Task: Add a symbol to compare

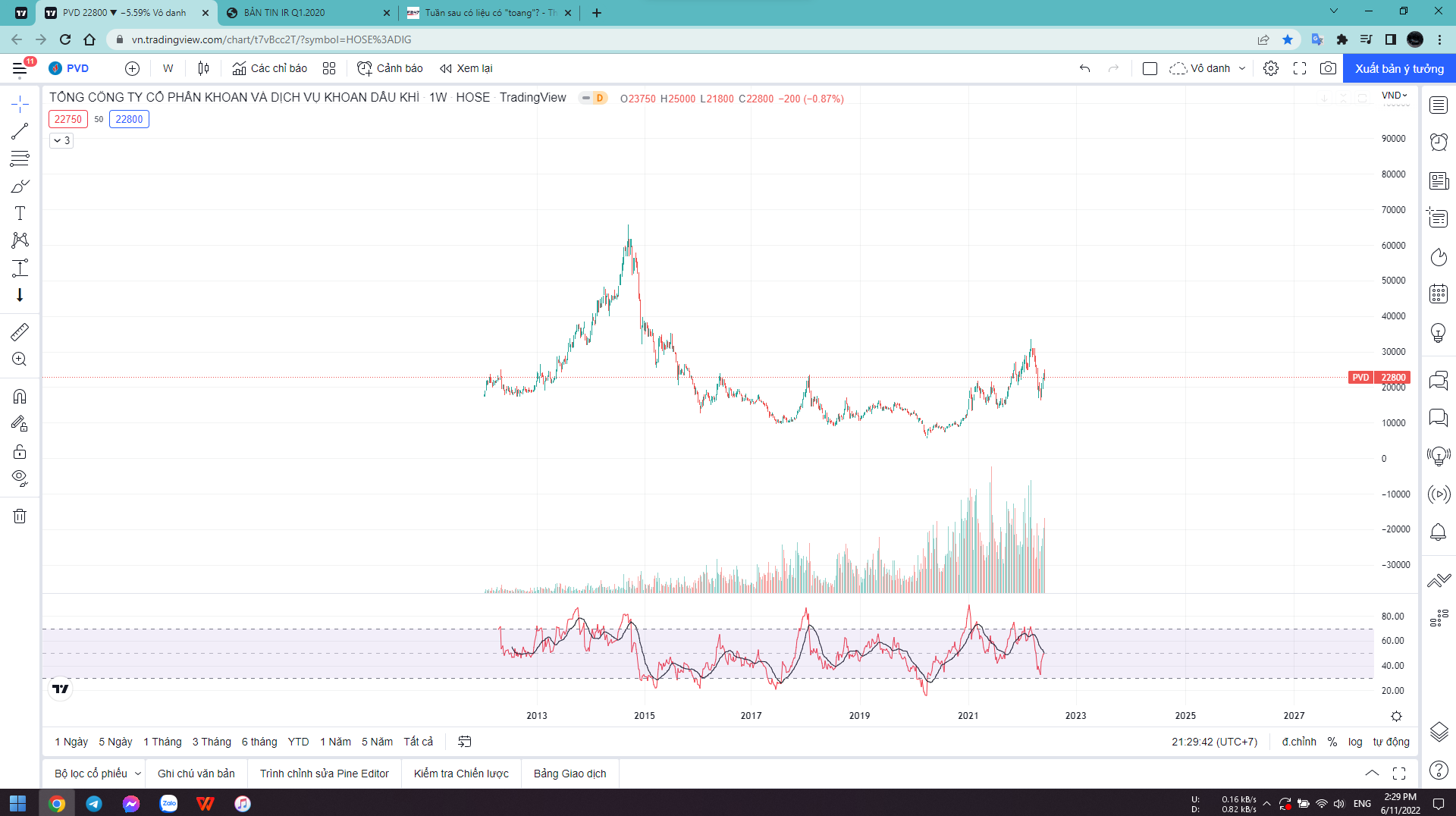Action: 132,68
